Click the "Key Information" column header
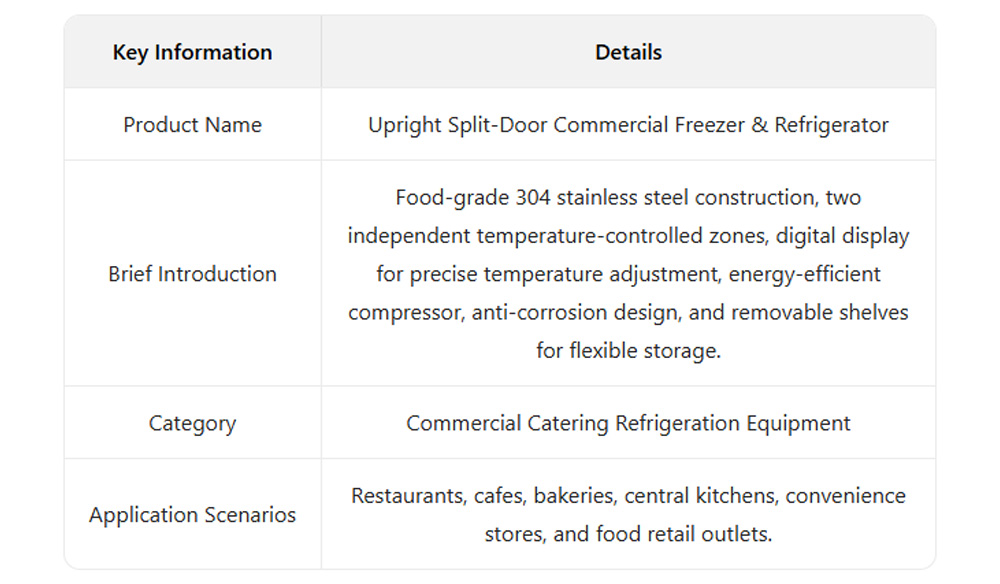Viewport: 1000px width, 584px height. [192, 53]
